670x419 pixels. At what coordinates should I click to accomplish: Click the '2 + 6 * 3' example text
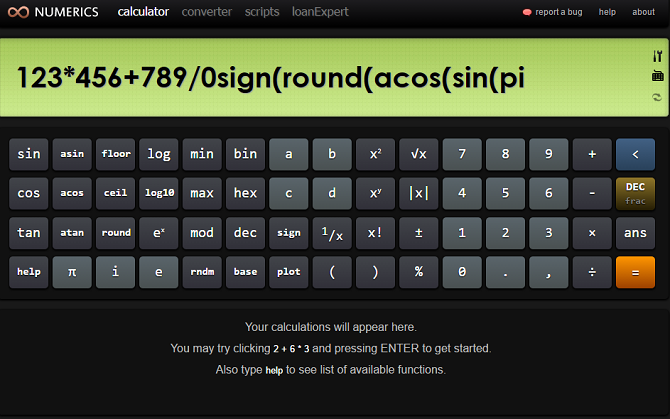pyautogui.click(x=291, y=349)
